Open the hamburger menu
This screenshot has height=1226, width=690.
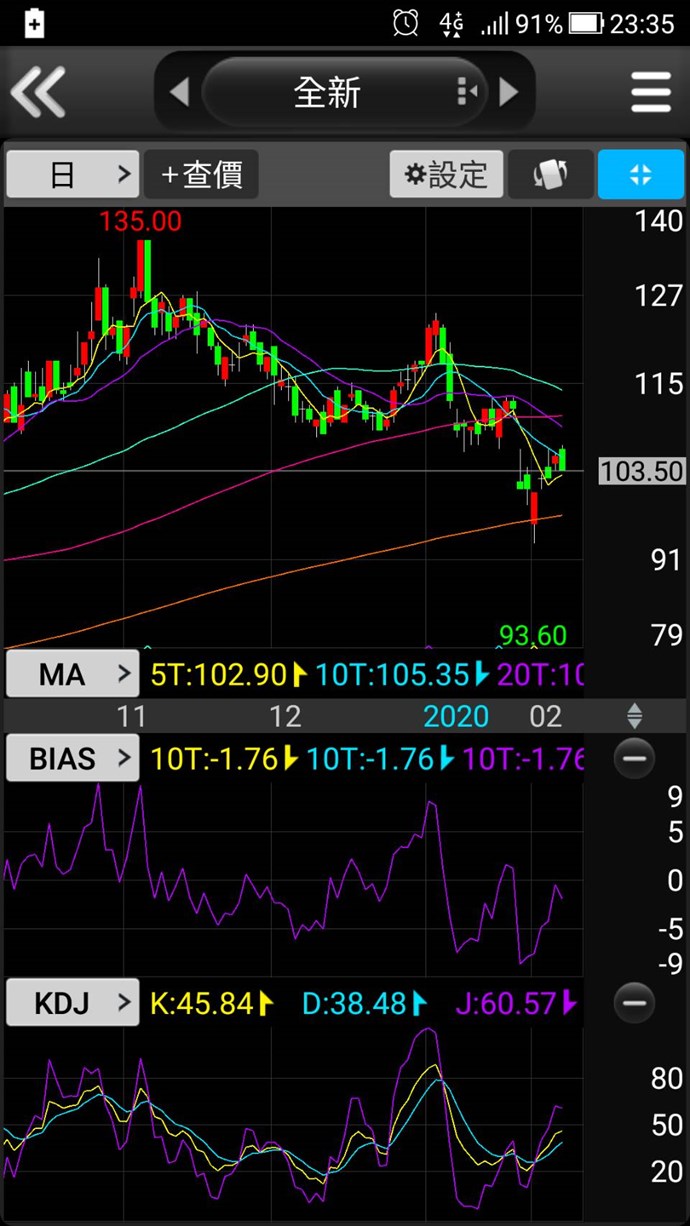pyautogui.click(x=651, y=93)
